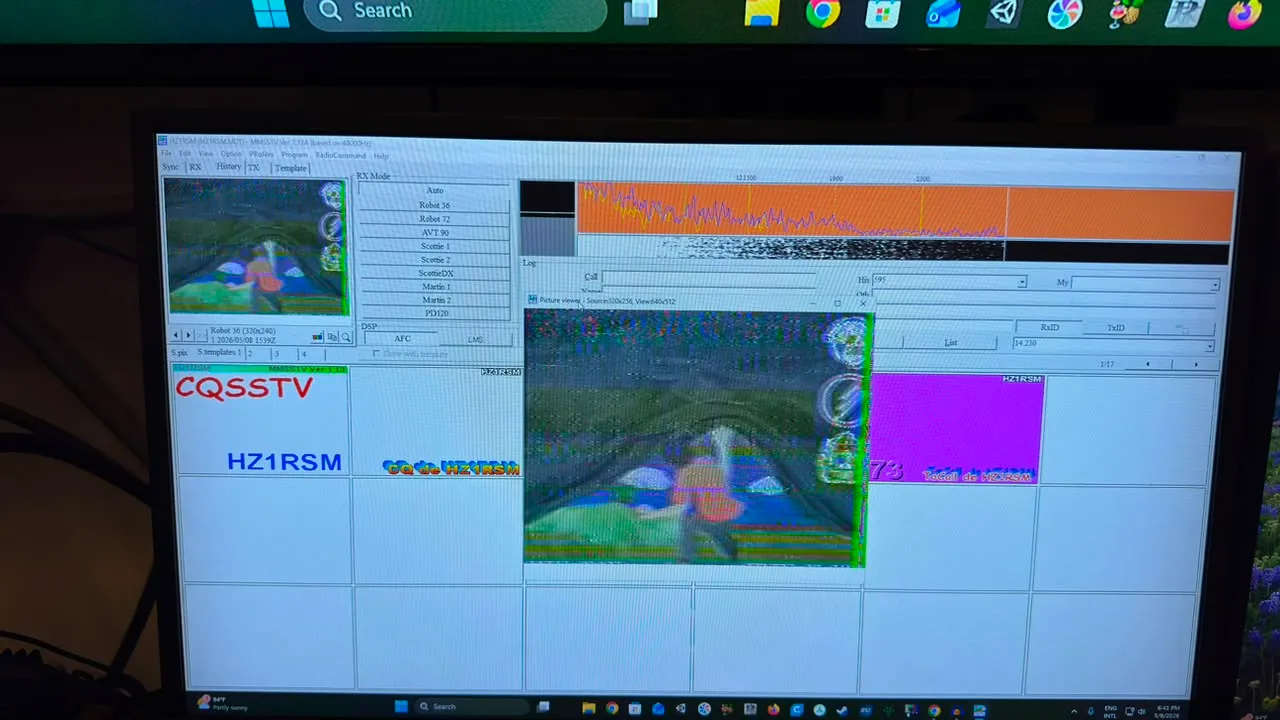The image size is (1280, 720).
Task: Open Firefox from the top taskbar
Action: [x=1244, y=14]
